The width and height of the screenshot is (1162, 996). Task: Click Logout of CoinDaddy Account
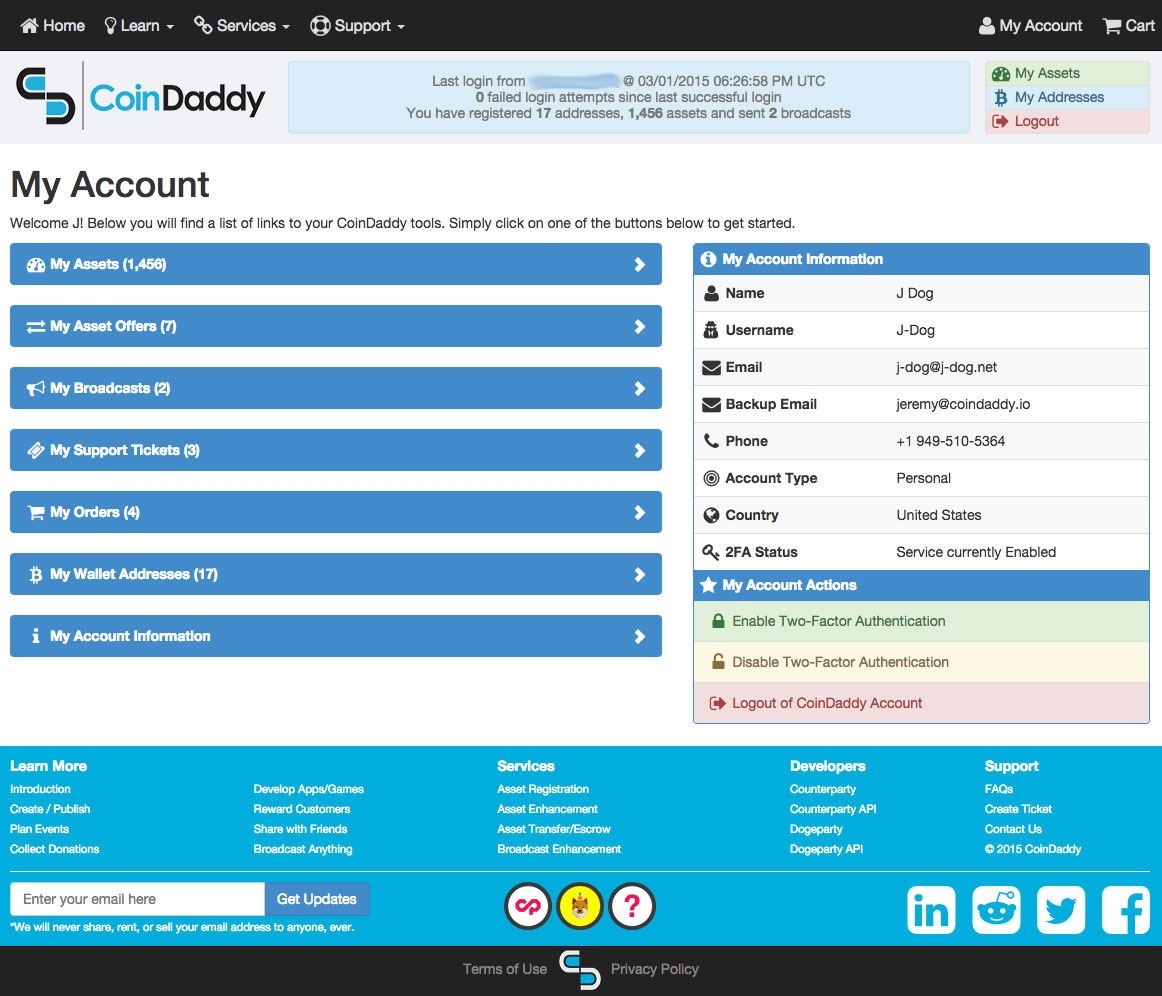[x=826, y=703]
